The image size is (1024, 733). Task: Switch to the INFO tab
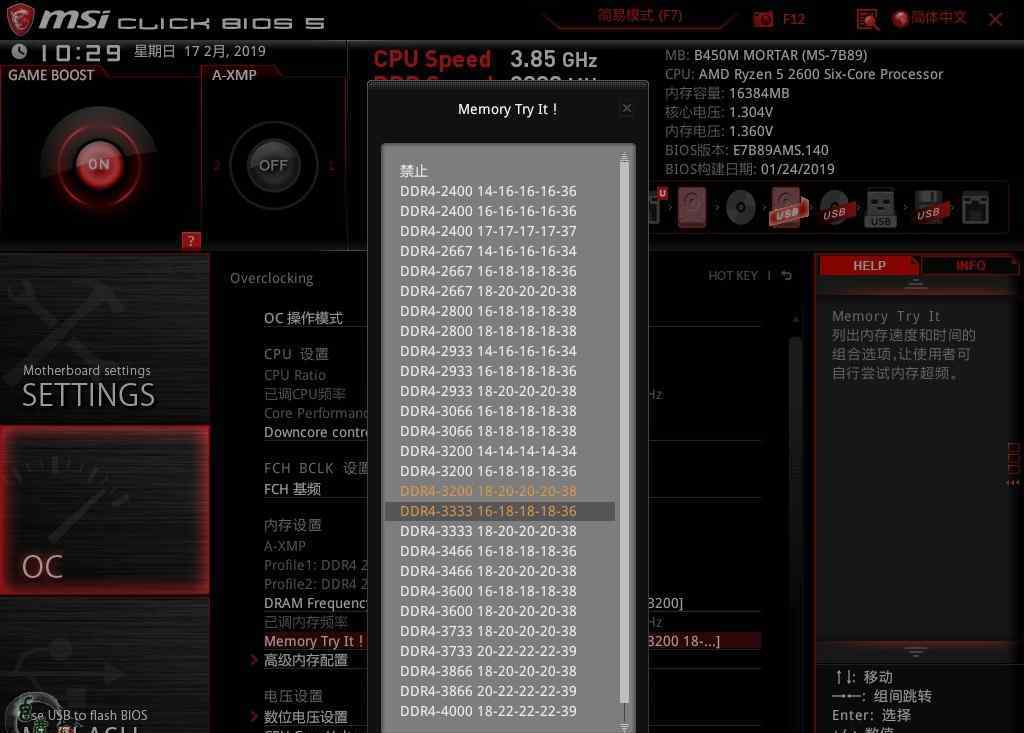(970, 265)
